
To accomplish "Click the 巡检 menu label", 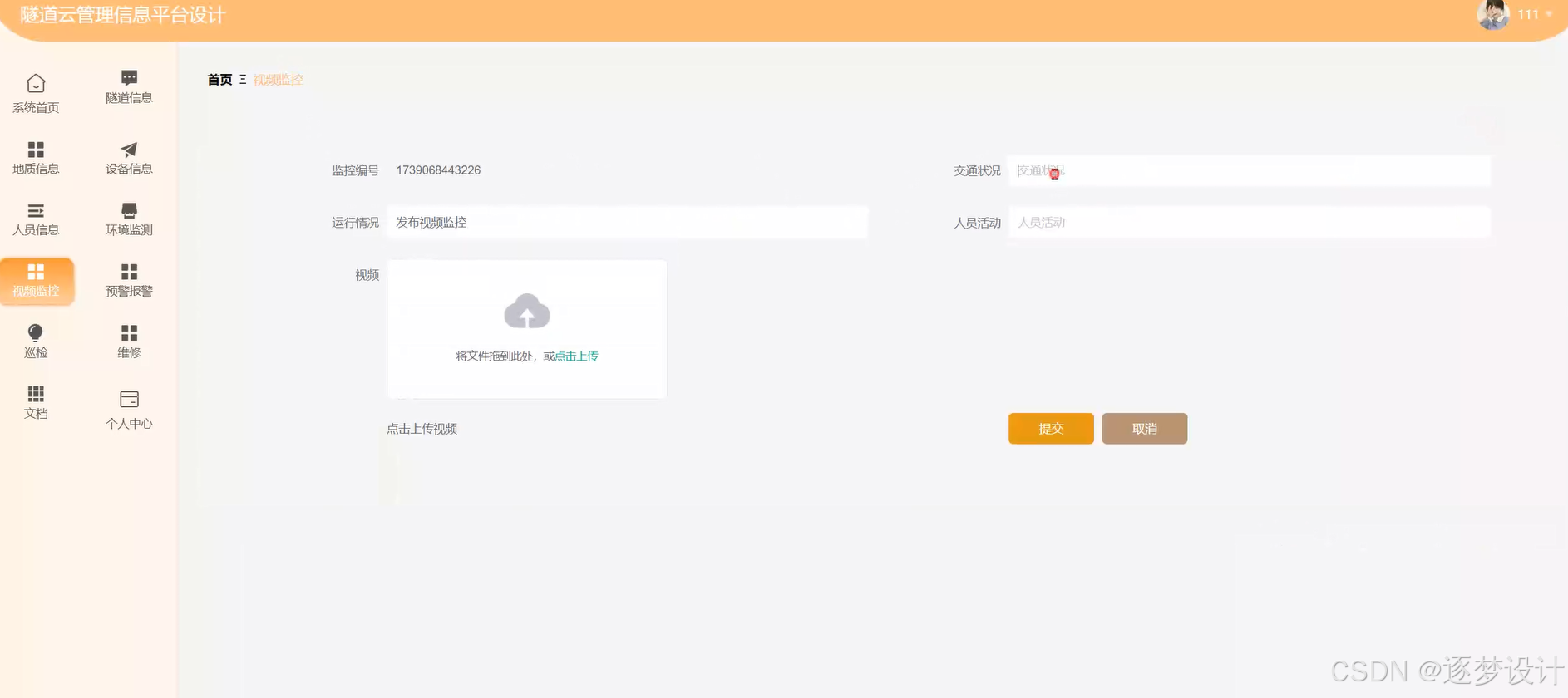I will tap(36, 352).
